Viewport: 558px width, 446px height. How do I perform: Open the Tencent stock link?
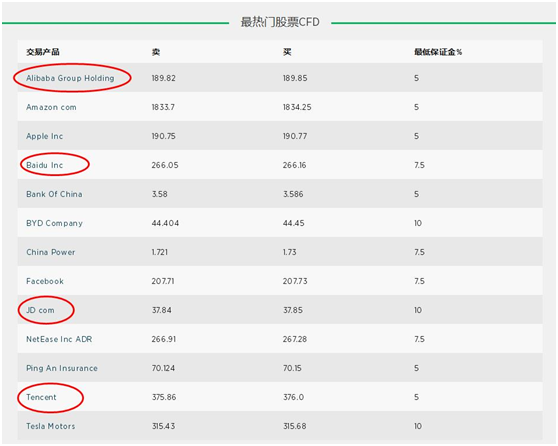coord(41,397)
